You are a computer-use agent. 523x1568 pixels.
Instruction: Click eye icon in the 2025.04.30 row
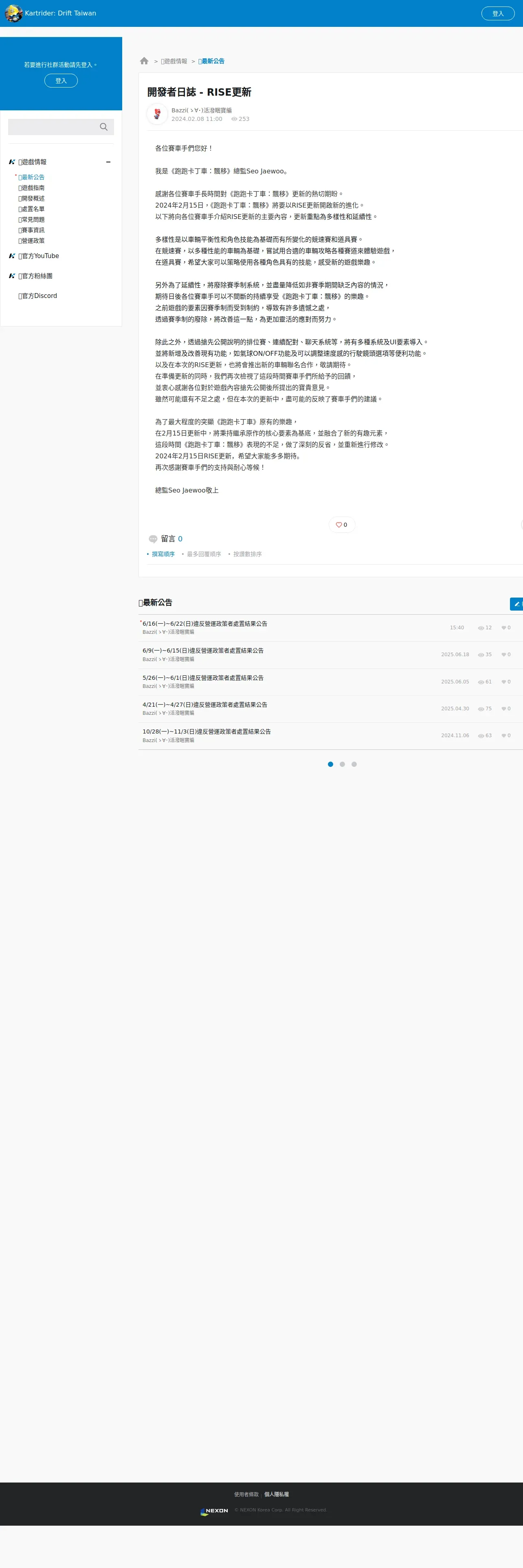tap(481, 709)
